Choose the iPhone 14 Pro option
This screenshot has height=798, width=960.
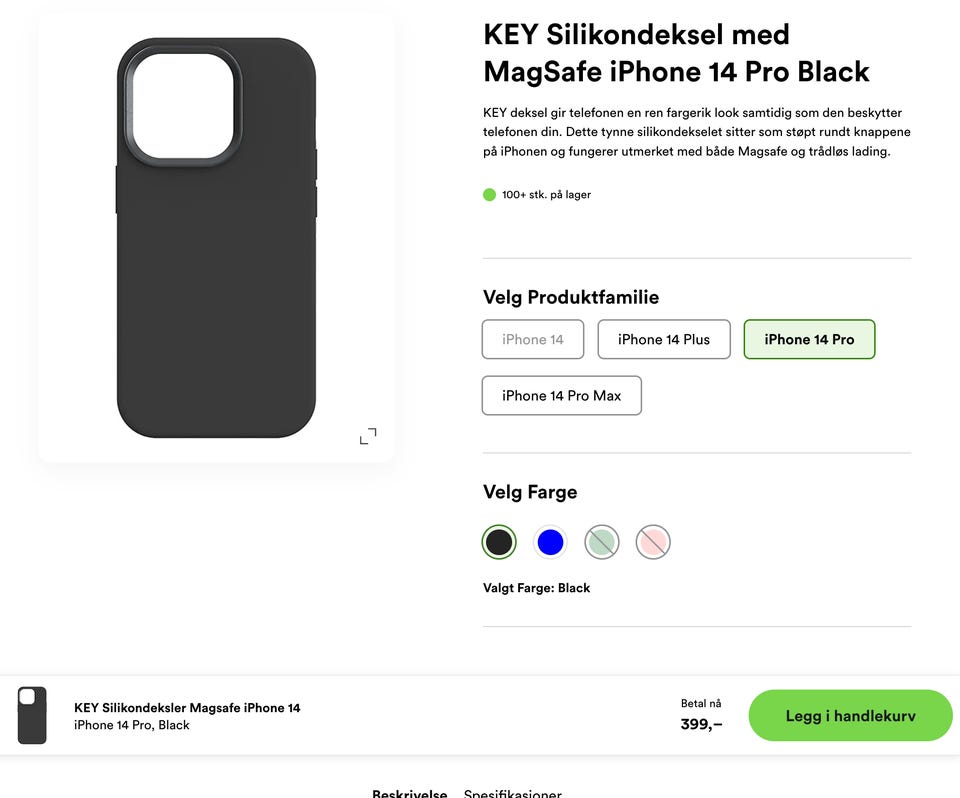pos(809,339)
